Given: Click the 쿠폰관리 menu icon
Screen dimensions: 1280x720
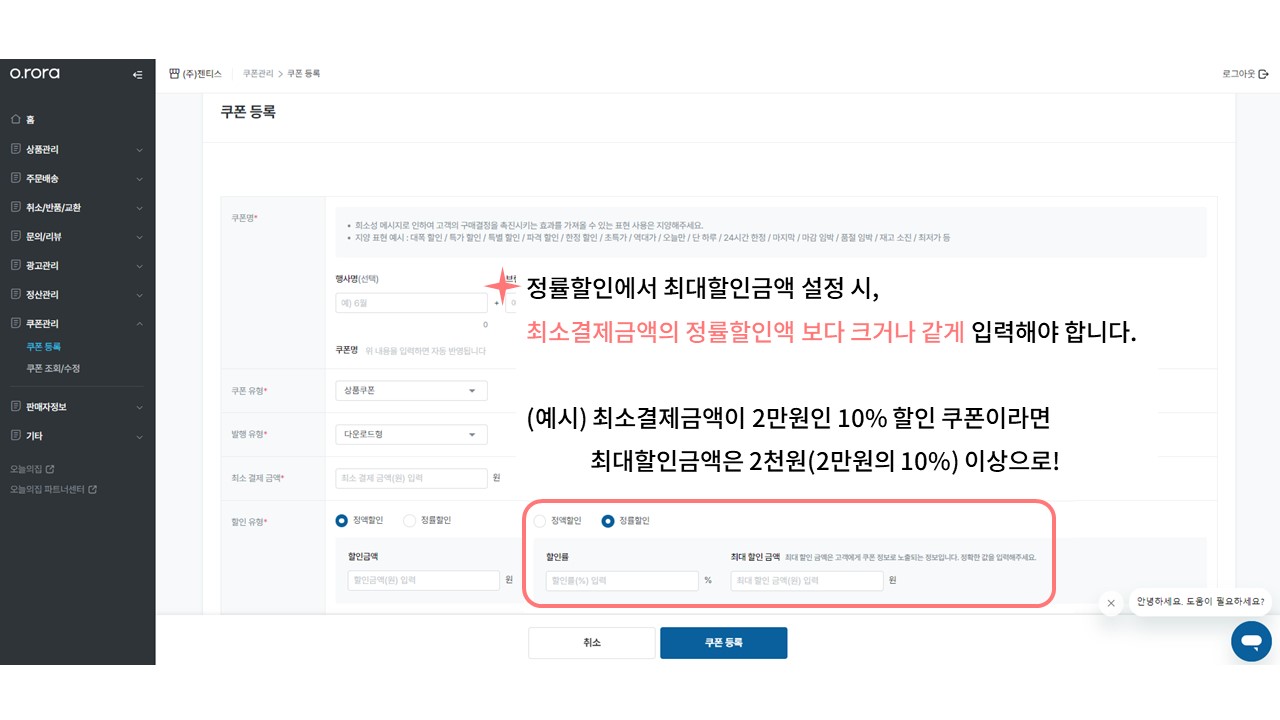Looking at the screenshot, I should tap(15, 323).
